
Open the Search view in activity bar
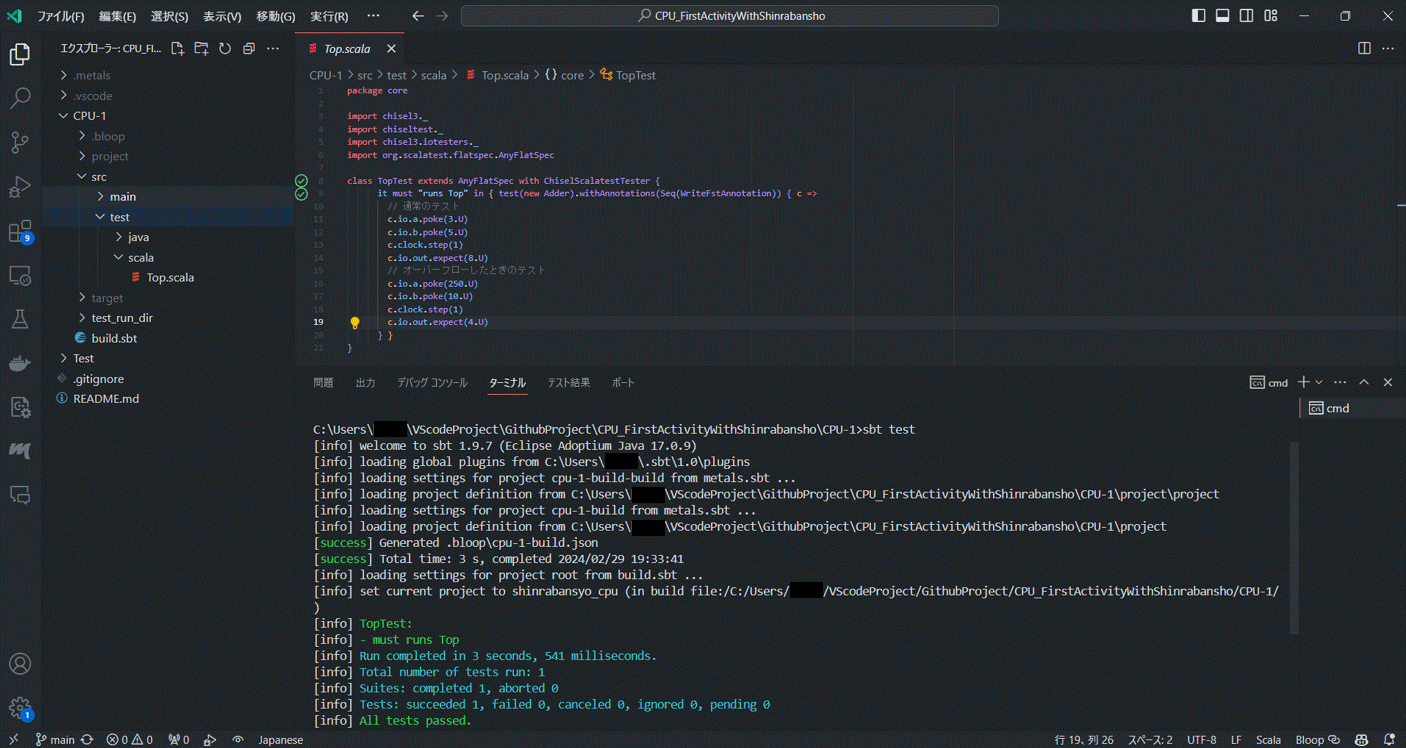20,98
